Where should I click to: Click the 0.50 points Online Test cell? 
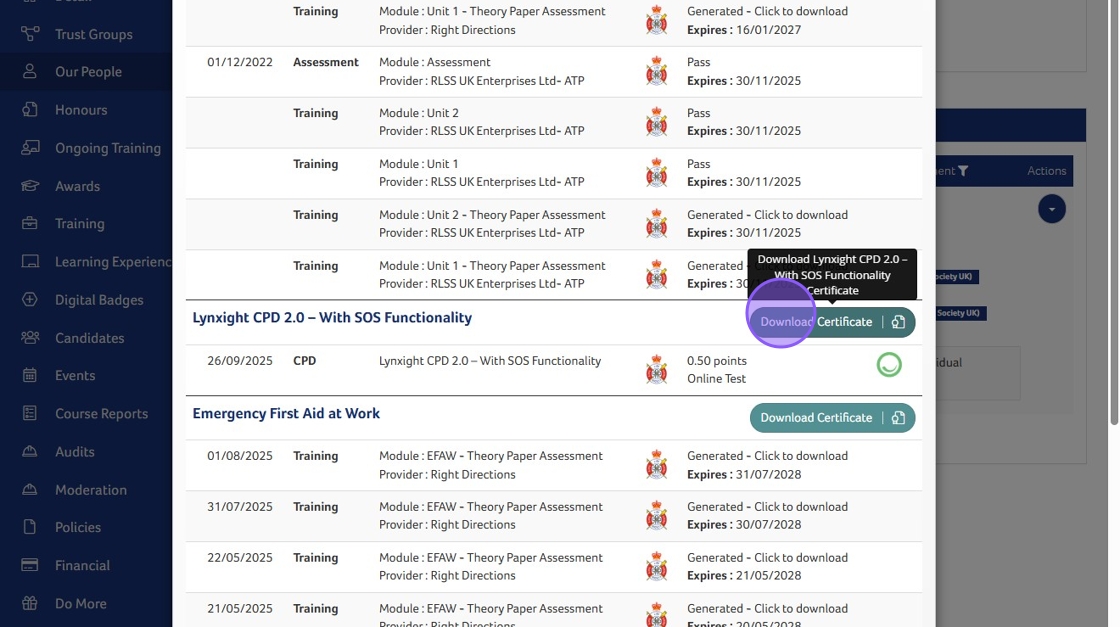click(x=717, y=370)
